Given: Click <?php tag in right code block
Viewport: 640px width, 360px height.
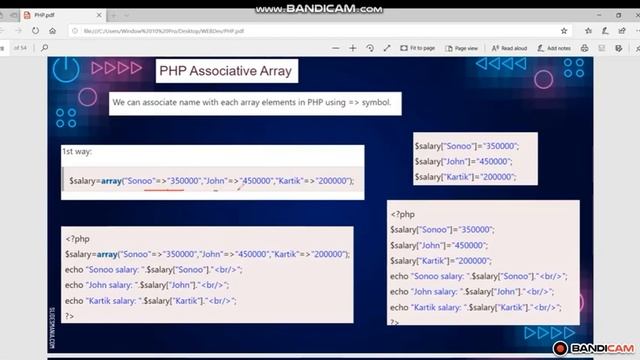Looking at the screenshot, I should pyautogui.click(x=402, y=214).
